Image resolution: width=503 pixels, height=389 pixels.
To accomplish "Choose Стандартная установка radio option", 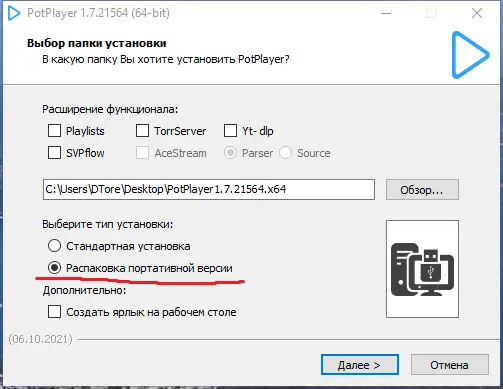I will pyautogui.click(x=54, y=246).
